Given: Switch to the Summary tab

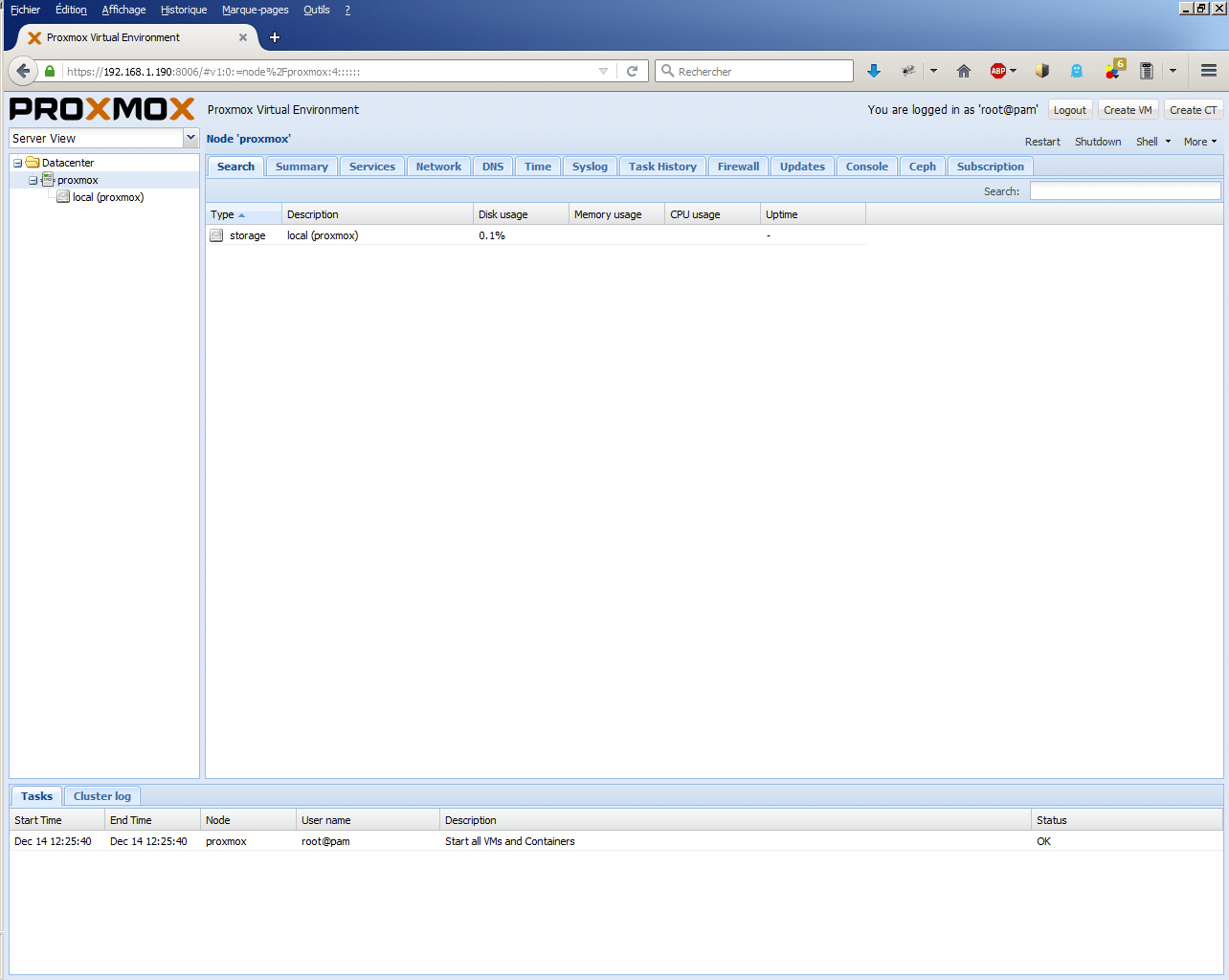Looking at the screenshot, I should click(302, 167).
